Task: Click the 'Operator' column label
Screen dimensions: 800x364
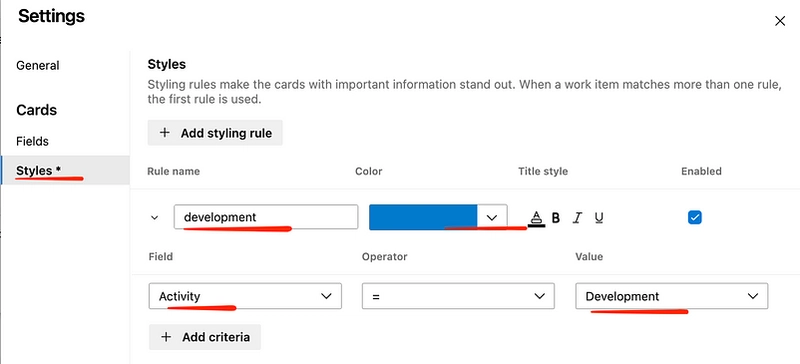Action: [x=384, y=256]
